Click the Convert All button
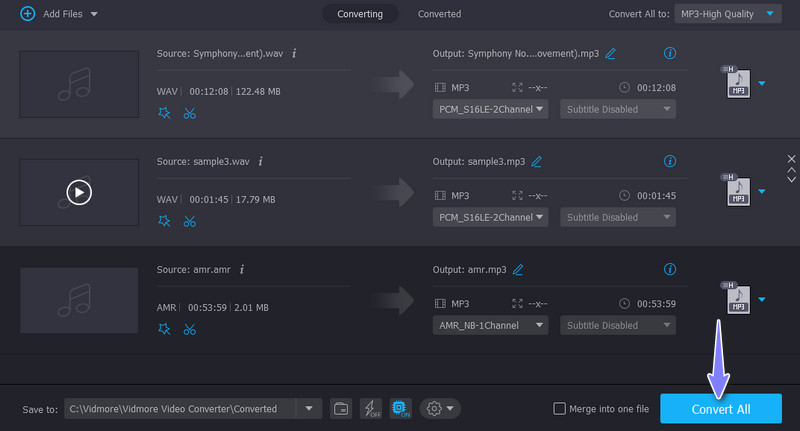Viewport: 800px width, 431px height. 720,409
